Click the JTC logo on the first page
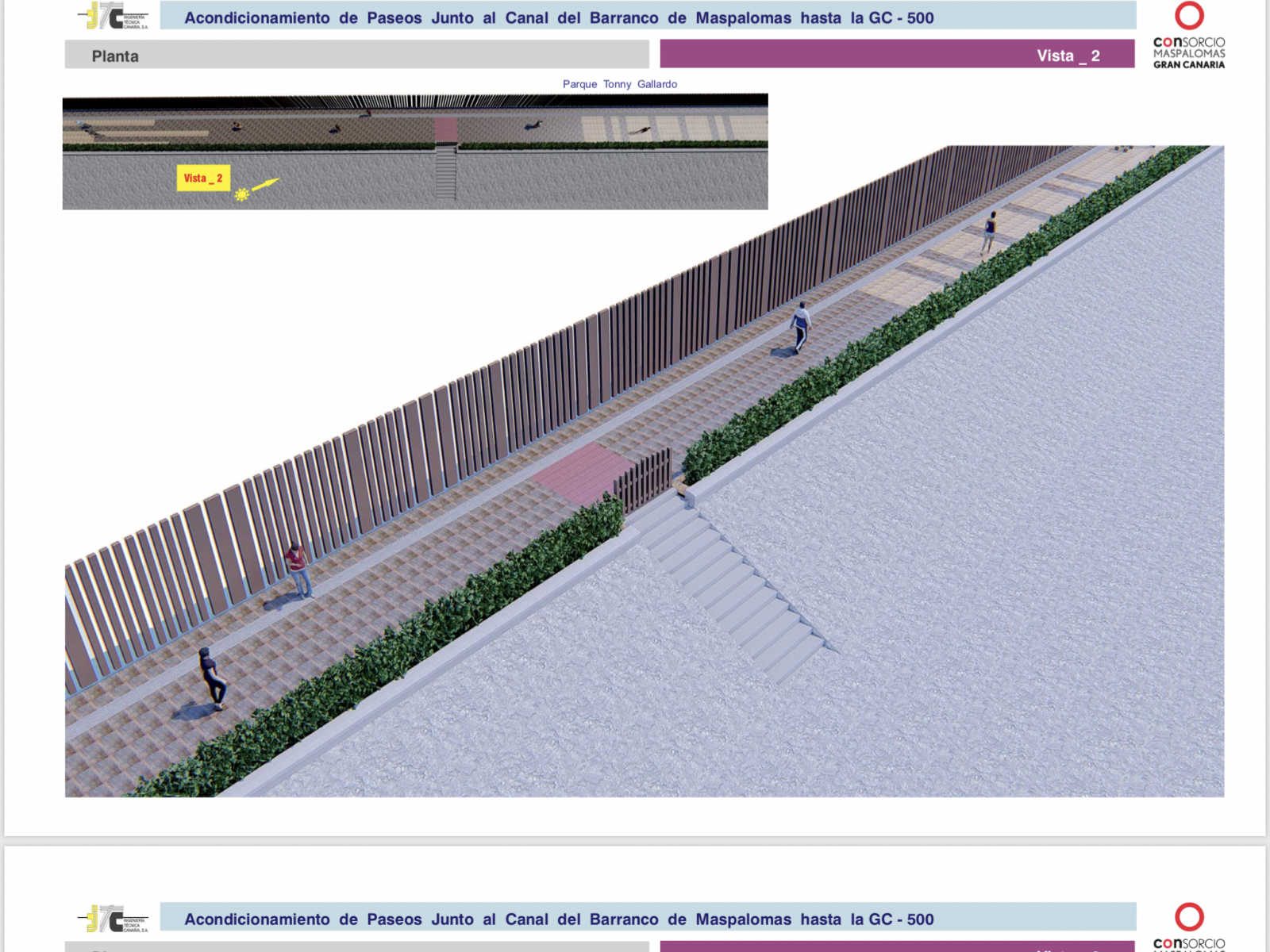The height and width of the screenshot is (952, 1270). [113, 16]
